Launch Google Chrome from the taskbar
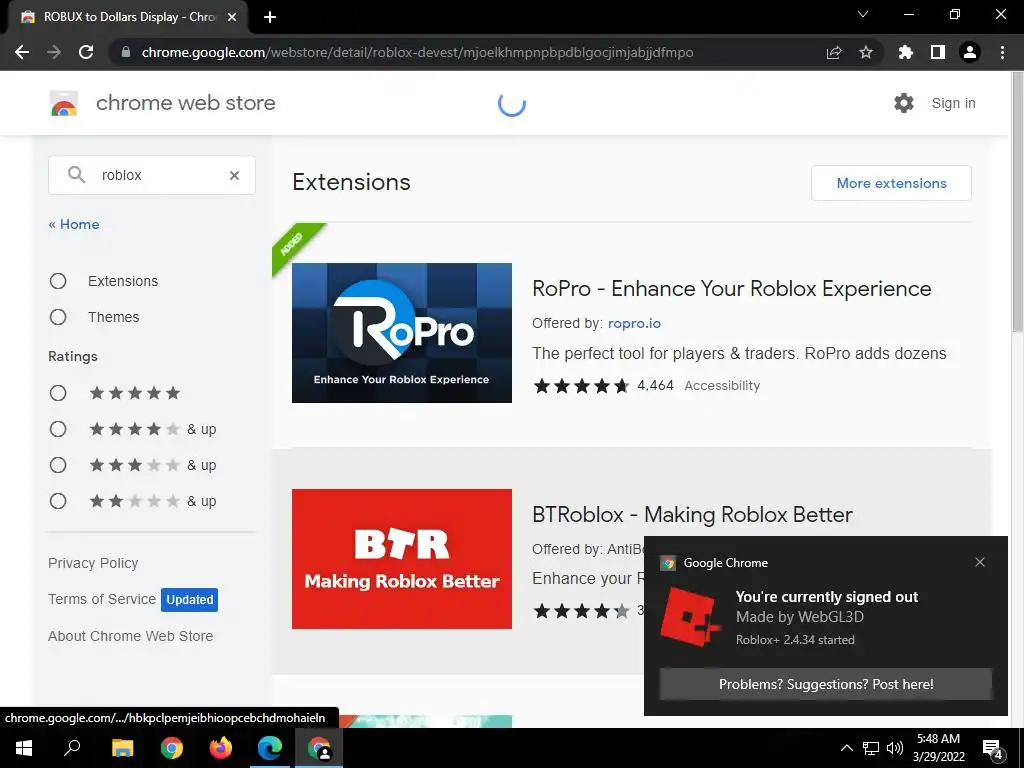The height and width of the screenshot is (768, 1024). (x=172, y=748)
